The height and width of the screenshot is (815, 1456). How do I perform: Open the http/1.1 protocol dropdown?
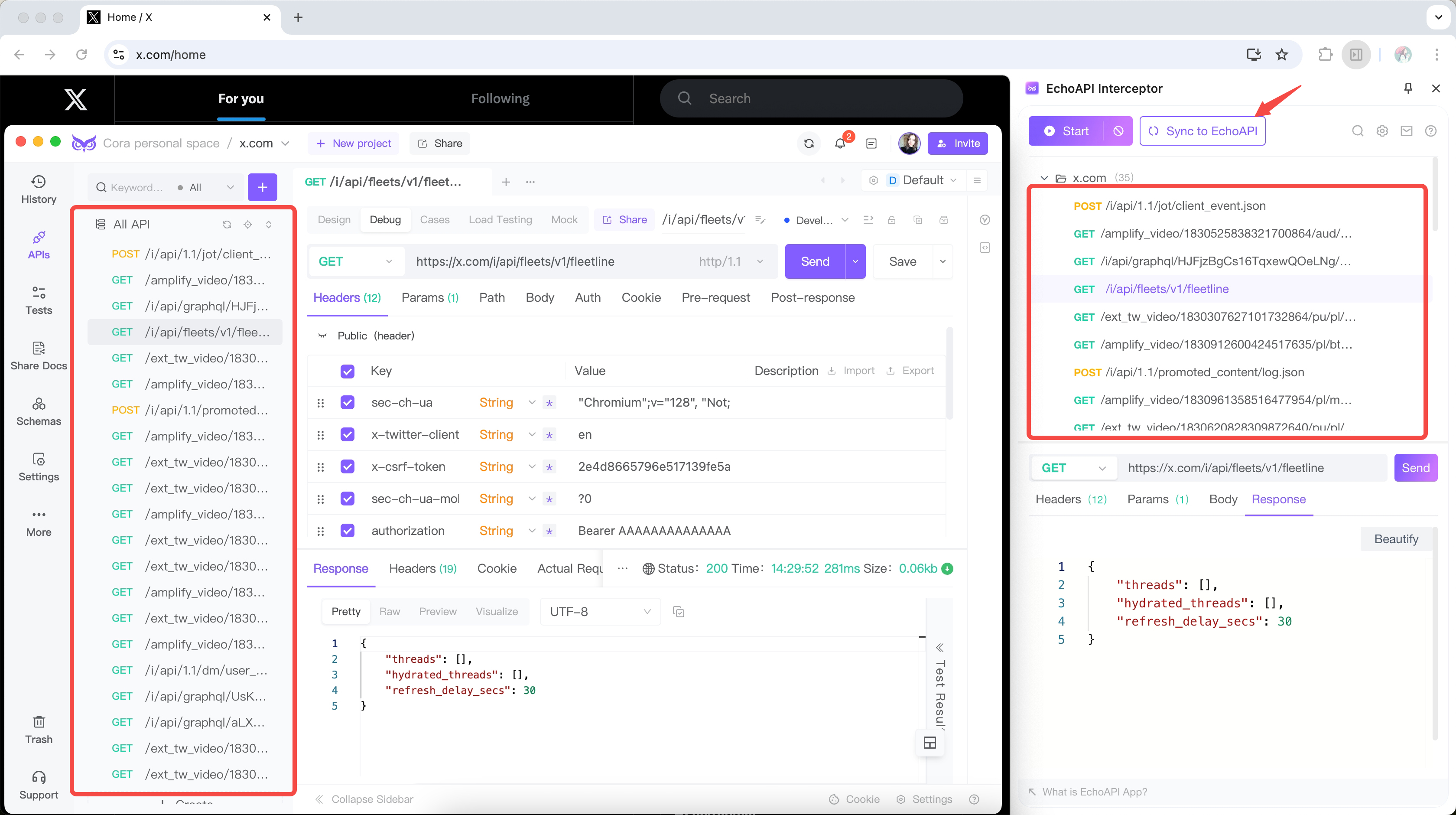tap(731, 261)
